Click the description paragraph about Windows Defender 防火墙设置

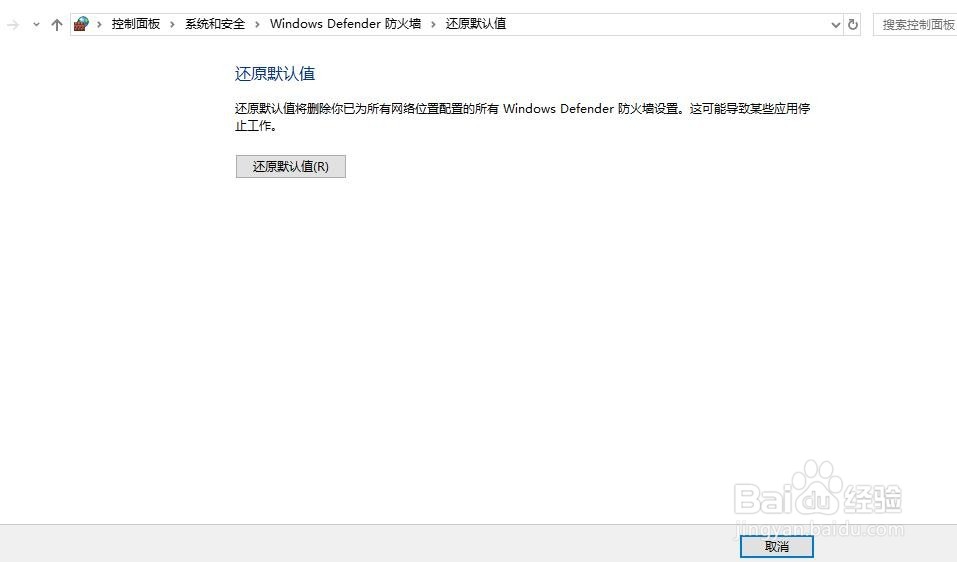[x=522, y=117]
